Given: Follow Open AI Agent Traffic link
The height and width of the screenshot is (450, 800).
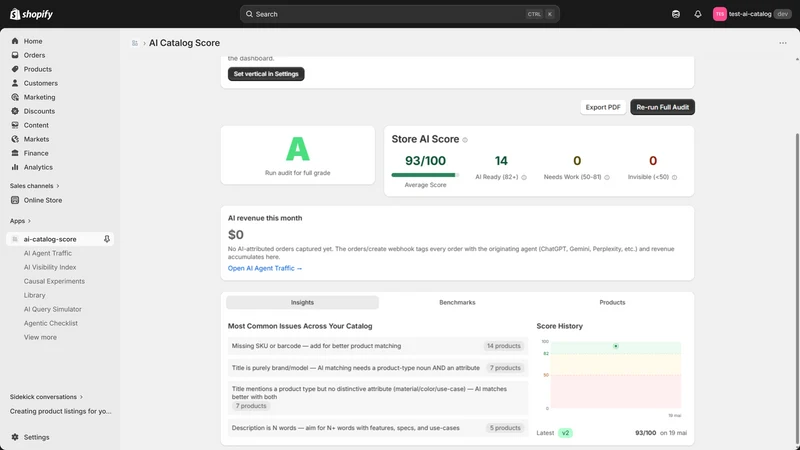Looking at the screenshot, I should pyautogui.click(x=265, y=268).
